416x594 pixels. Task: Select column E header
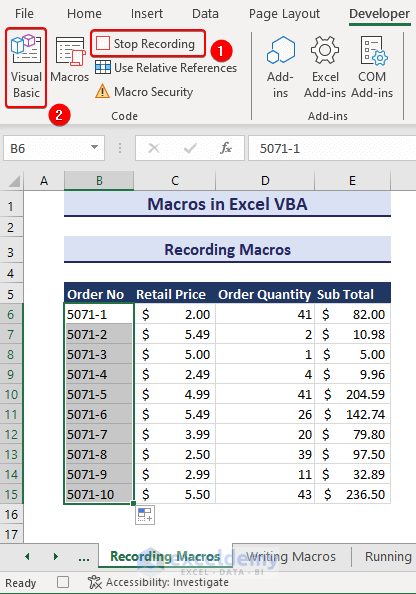pos(352,181)
